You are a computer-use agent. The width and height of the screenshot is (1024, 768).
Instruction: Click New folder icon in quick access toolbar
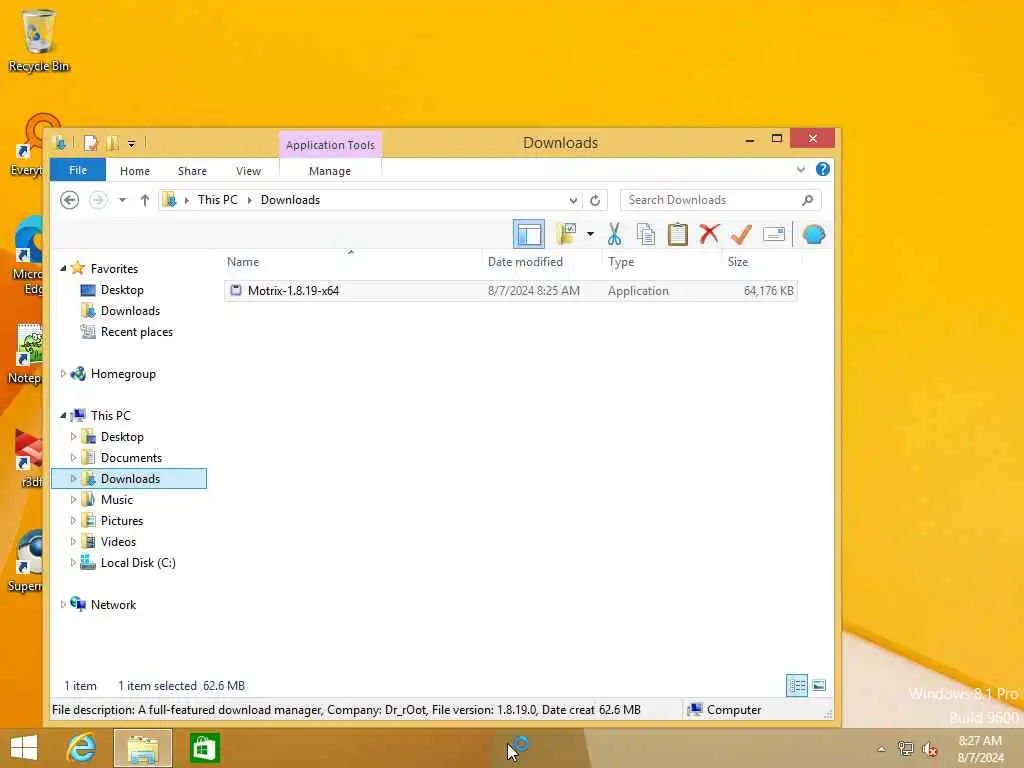112,142
